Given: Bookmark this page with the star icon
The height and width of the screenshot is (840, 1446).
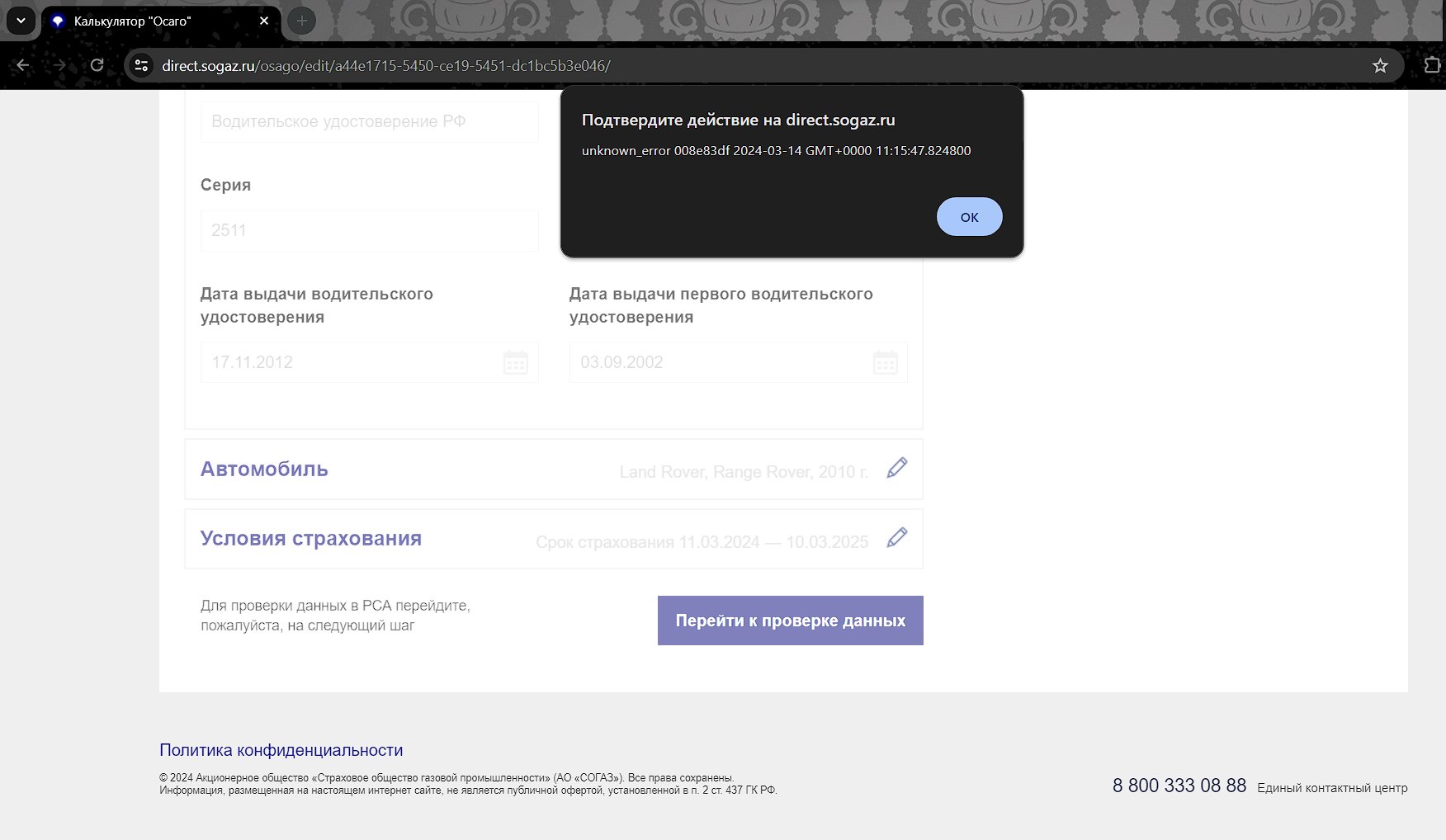Looking at the screenshot, I should [x=1380, y=66].
